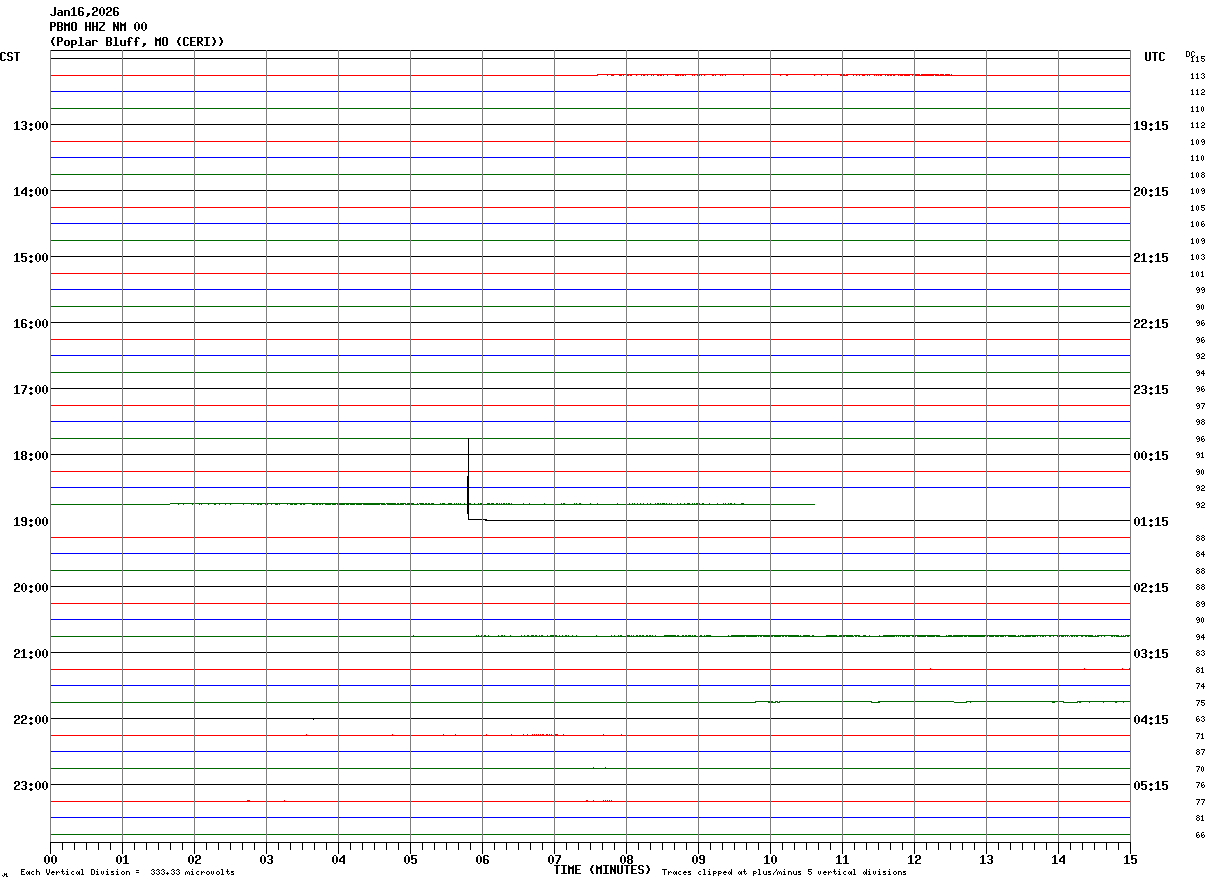
Task: Click the DC offset value 77
Action: (1200, 802)
